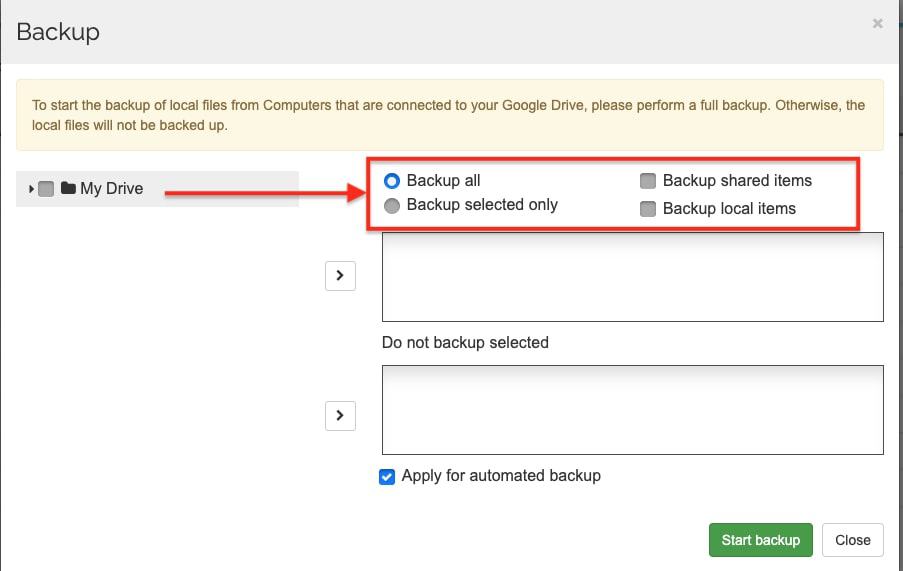Image resolution: width=903 pixels, height=571 pixels.
Task: Click the Backup dialog title
Action: point(58,32)
